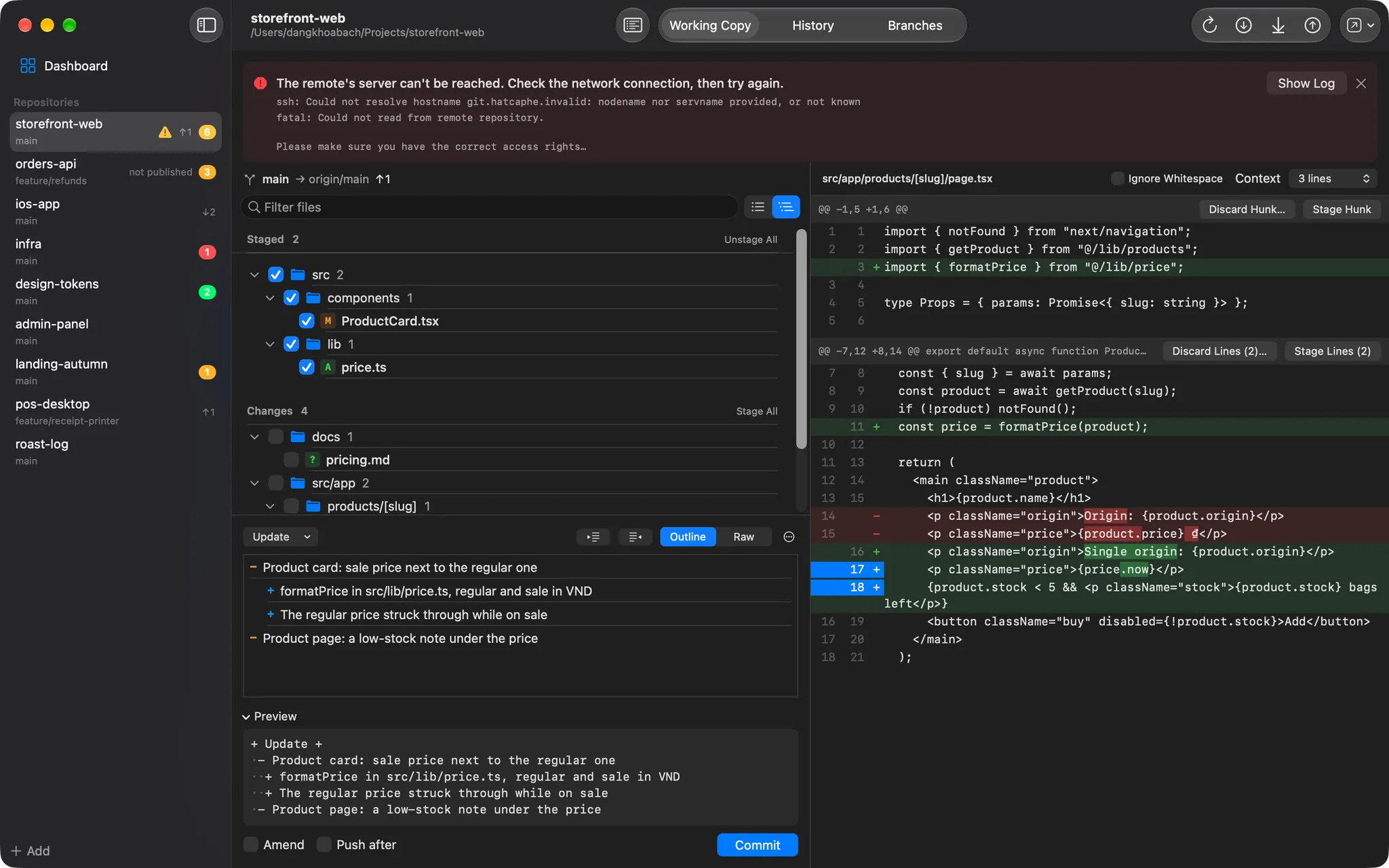Viewport: 1389px width, 868px height.
Task: Toggle the sidebar visibility icon
Action: coord(206,25)
